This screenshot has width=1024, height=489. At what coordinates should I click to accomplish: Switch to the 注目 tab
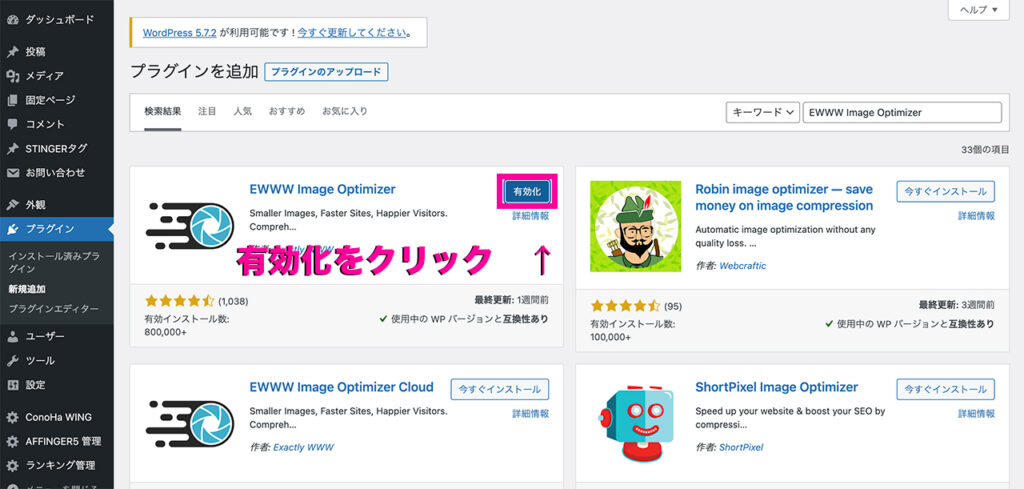207,112
